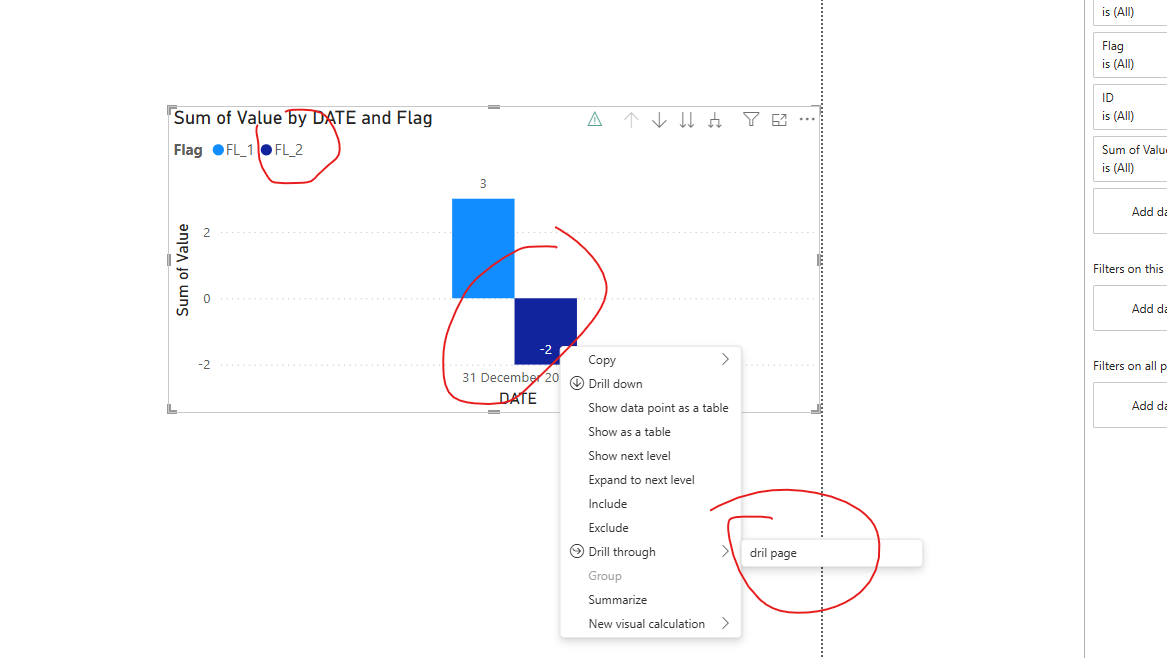The image size is (1167, 658).
Task: Click the Add data field below Sum of Value filter
Action: click(1130, 211)
